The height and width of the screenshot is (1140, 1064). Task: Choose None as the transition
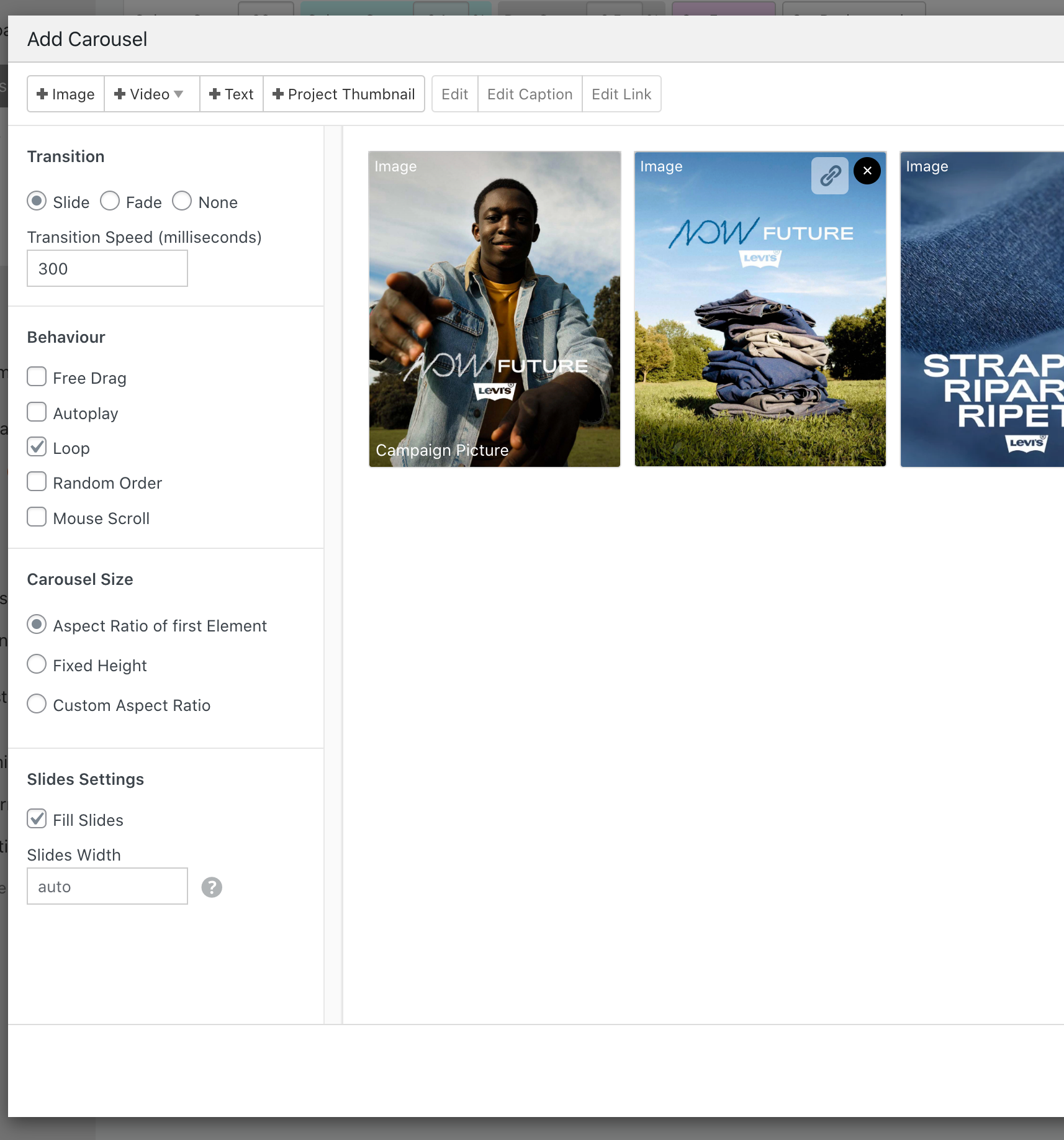(182, 201)
